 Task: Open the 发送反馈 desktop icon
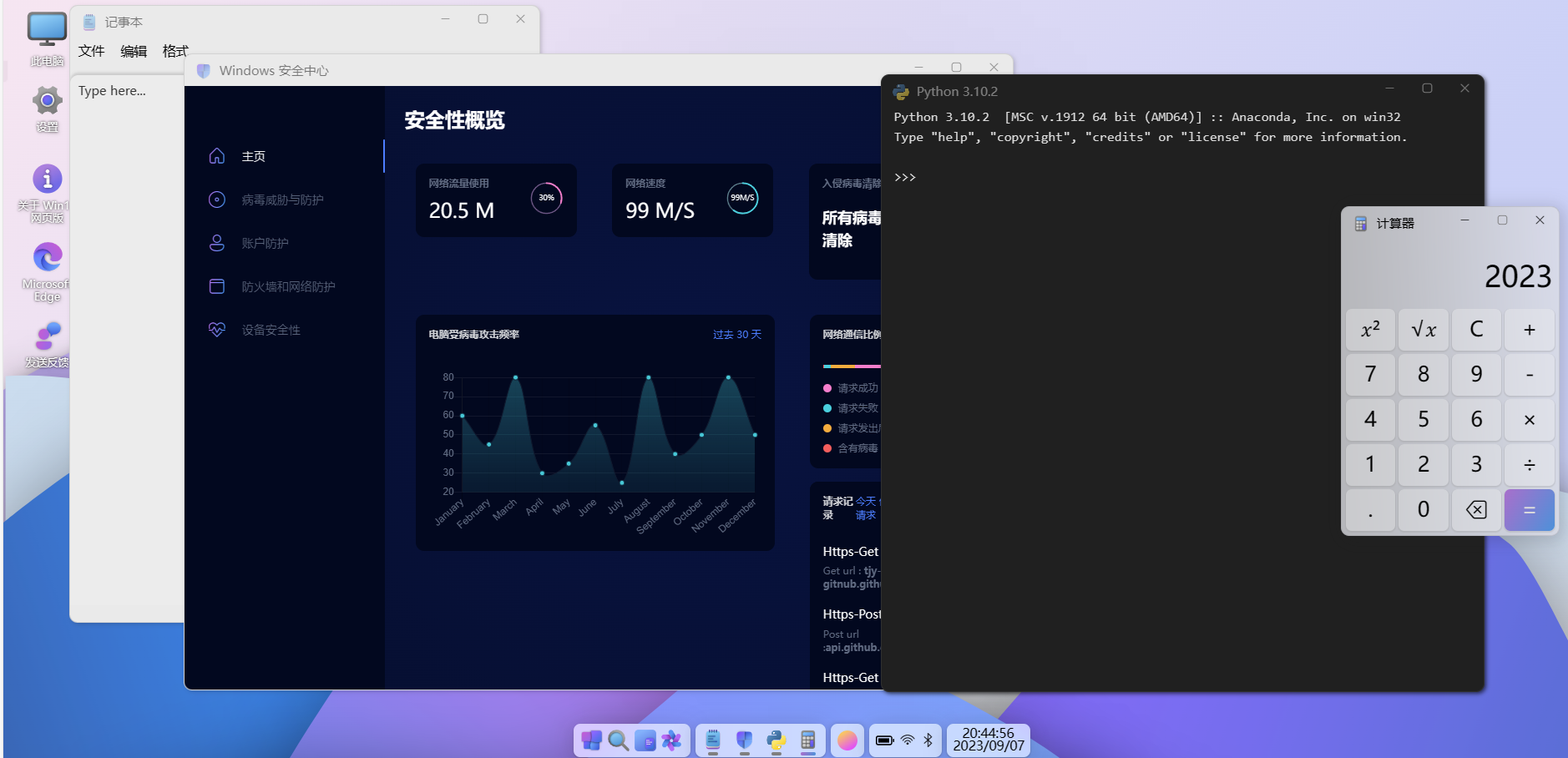coord(47,345)
